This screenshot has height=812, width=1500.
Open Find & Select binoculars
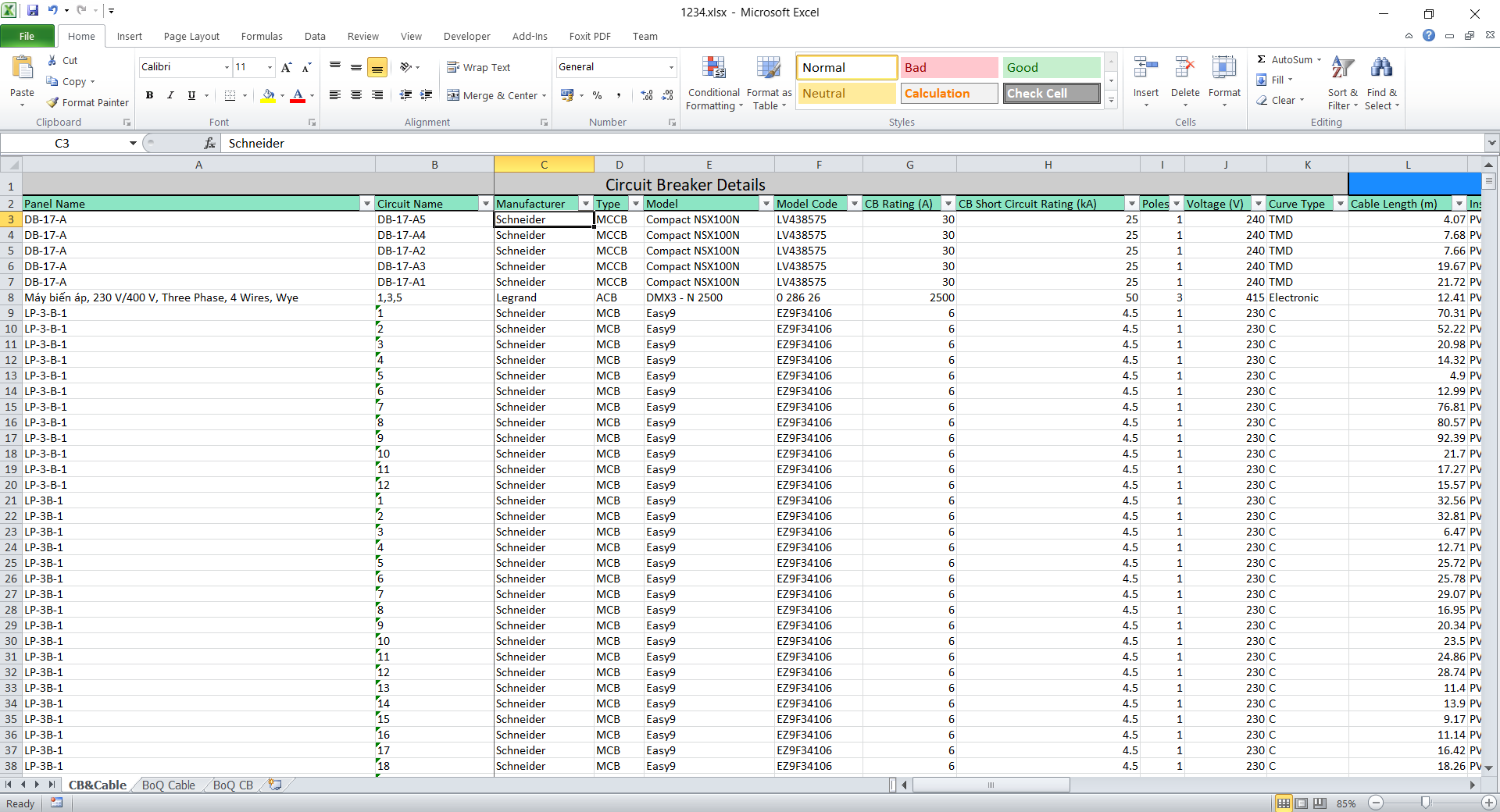pos(1381,83)
